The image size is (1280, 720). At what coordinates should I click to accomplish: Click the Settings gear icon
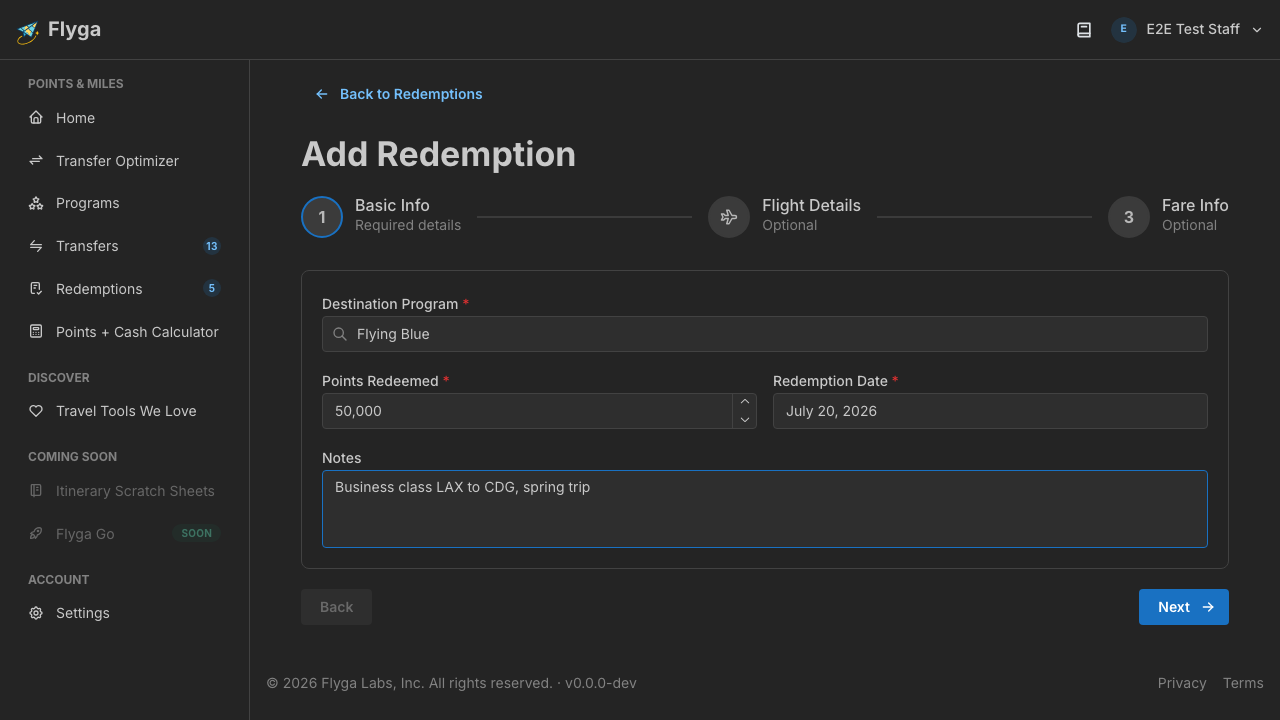point(36,613)
